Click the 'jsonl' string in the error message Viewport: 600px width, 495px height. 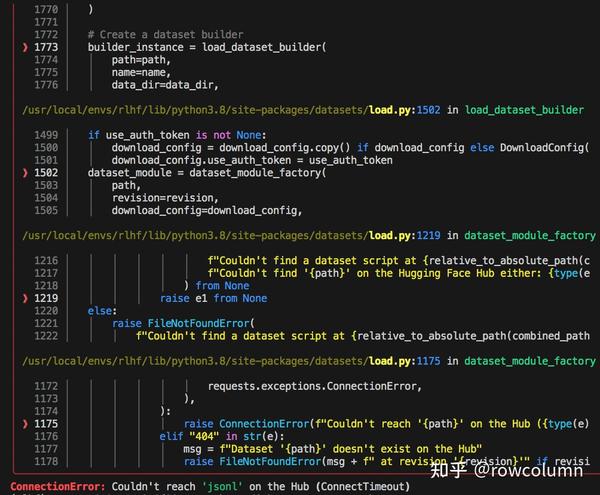point(222,487)
